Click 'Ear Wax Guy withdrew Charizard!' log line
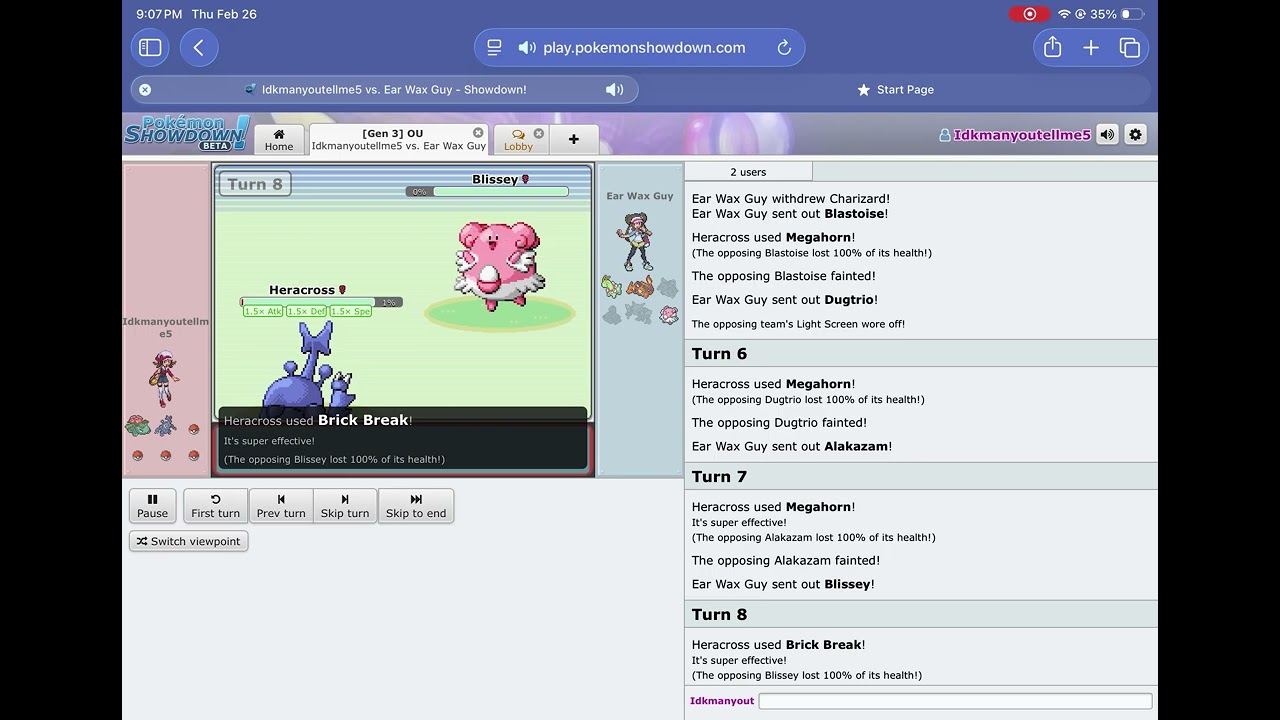The width and height of the screenshot is (1280, 720). tap(791, 199)
